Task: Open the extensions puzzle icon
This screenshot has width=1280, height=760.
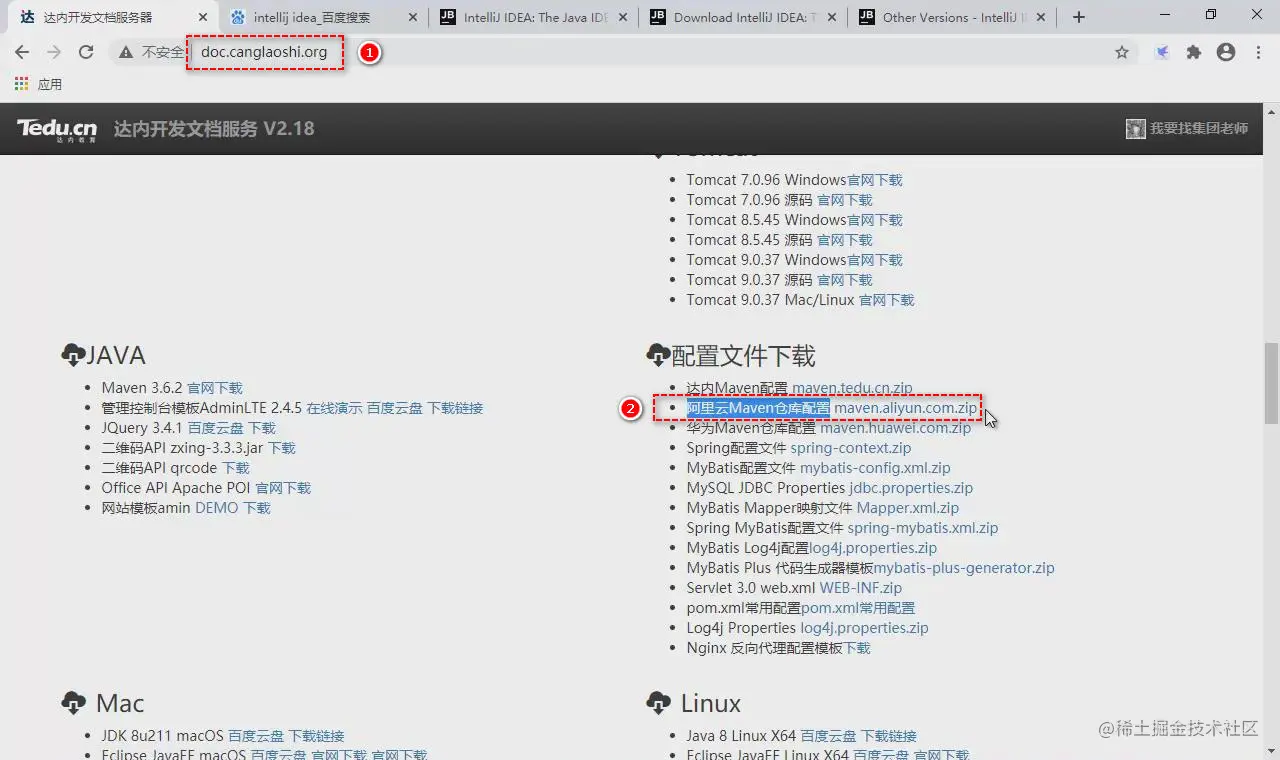Action: pos(1194,52)
